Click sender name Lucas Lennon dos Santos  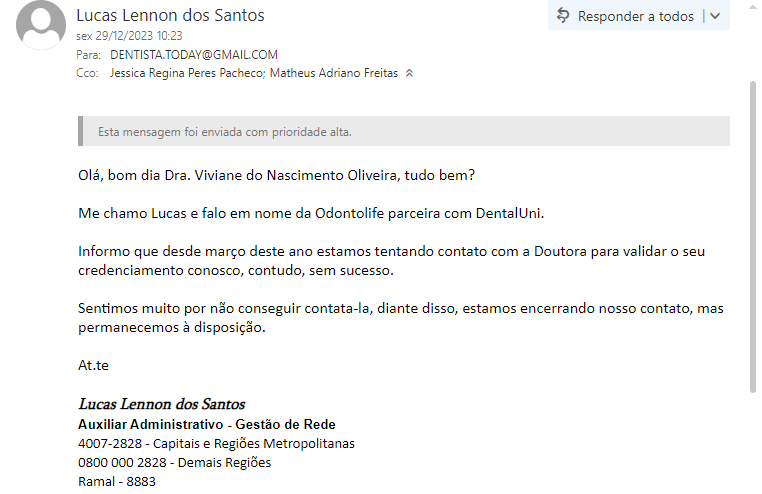(x=171, y=16)
